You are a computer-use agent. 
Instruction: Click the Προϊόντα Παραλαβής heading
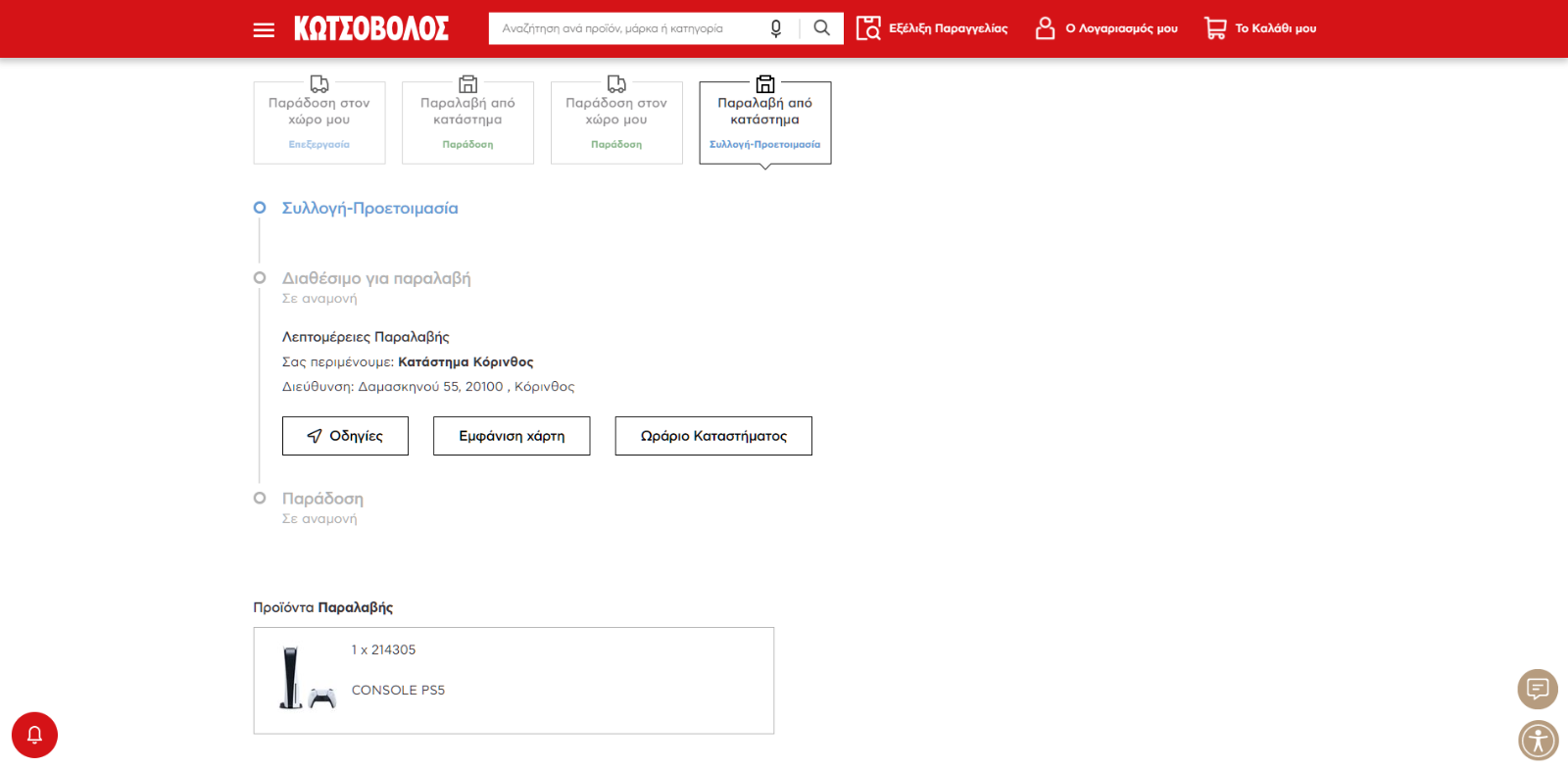[323, 607]
